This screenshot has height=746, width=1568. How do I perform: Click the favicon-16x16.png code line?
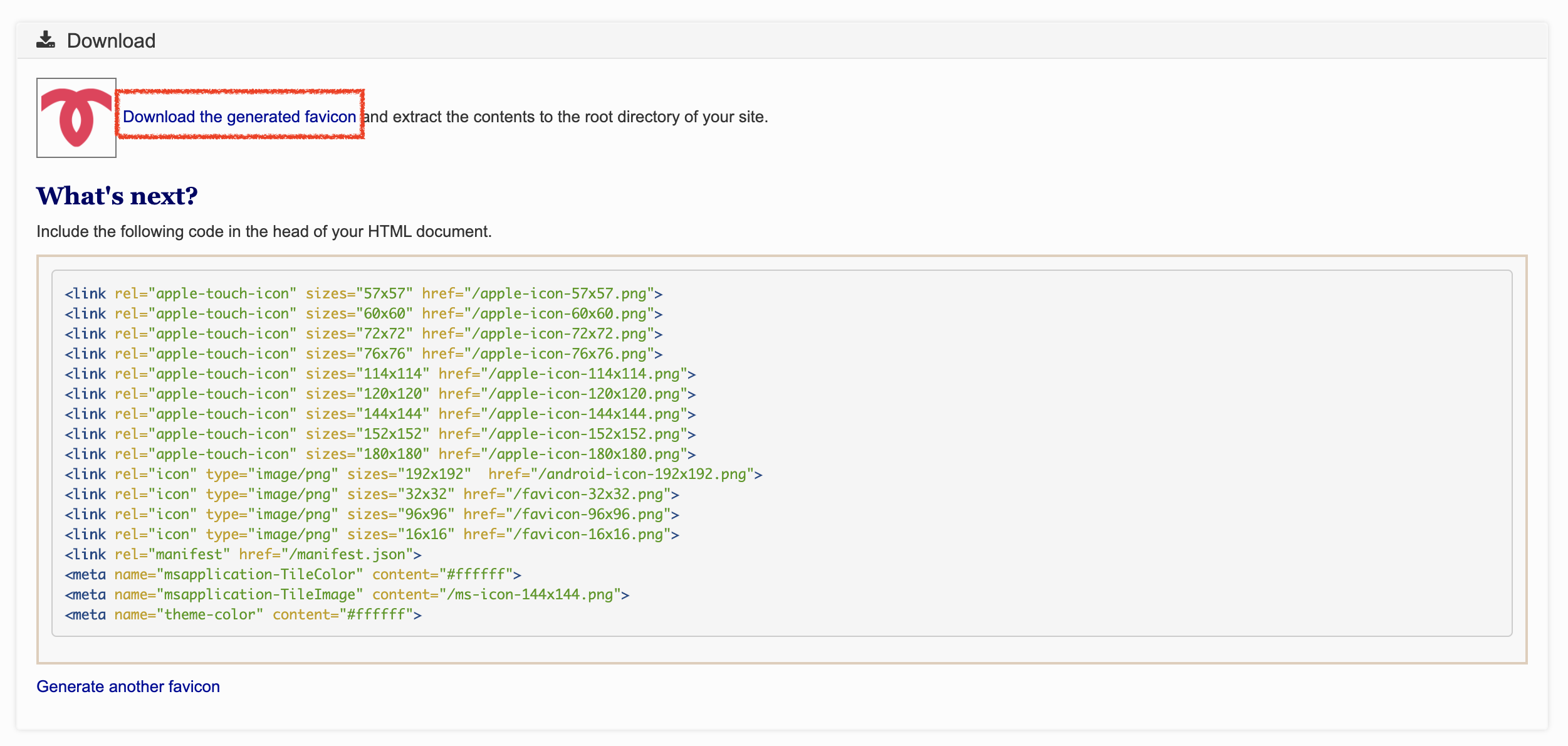pyautogui.click(x=372, y=534)
